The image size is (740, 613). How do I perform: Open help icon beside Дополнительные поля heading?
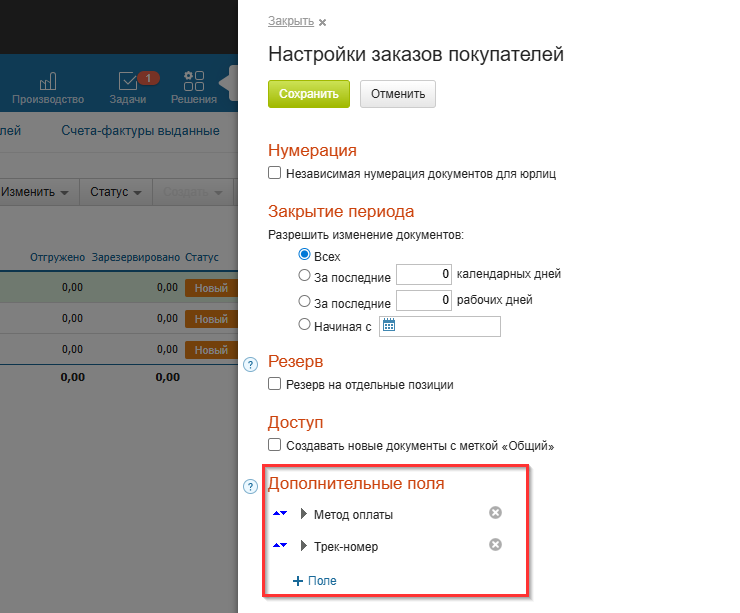251,487
